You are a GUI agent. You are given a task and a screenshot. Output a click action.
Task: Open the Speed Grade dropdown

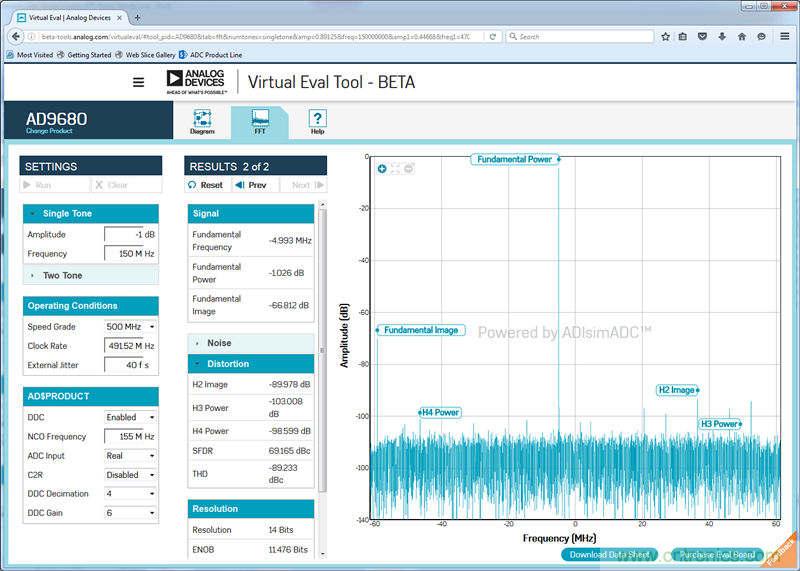pyautogui.click(x=130, y=327)
